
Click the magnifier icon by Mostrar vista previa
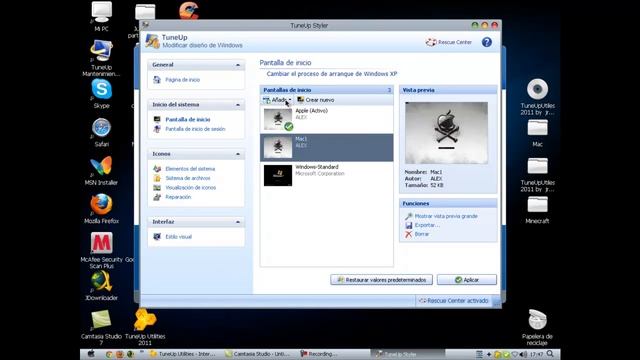point(409,216)
